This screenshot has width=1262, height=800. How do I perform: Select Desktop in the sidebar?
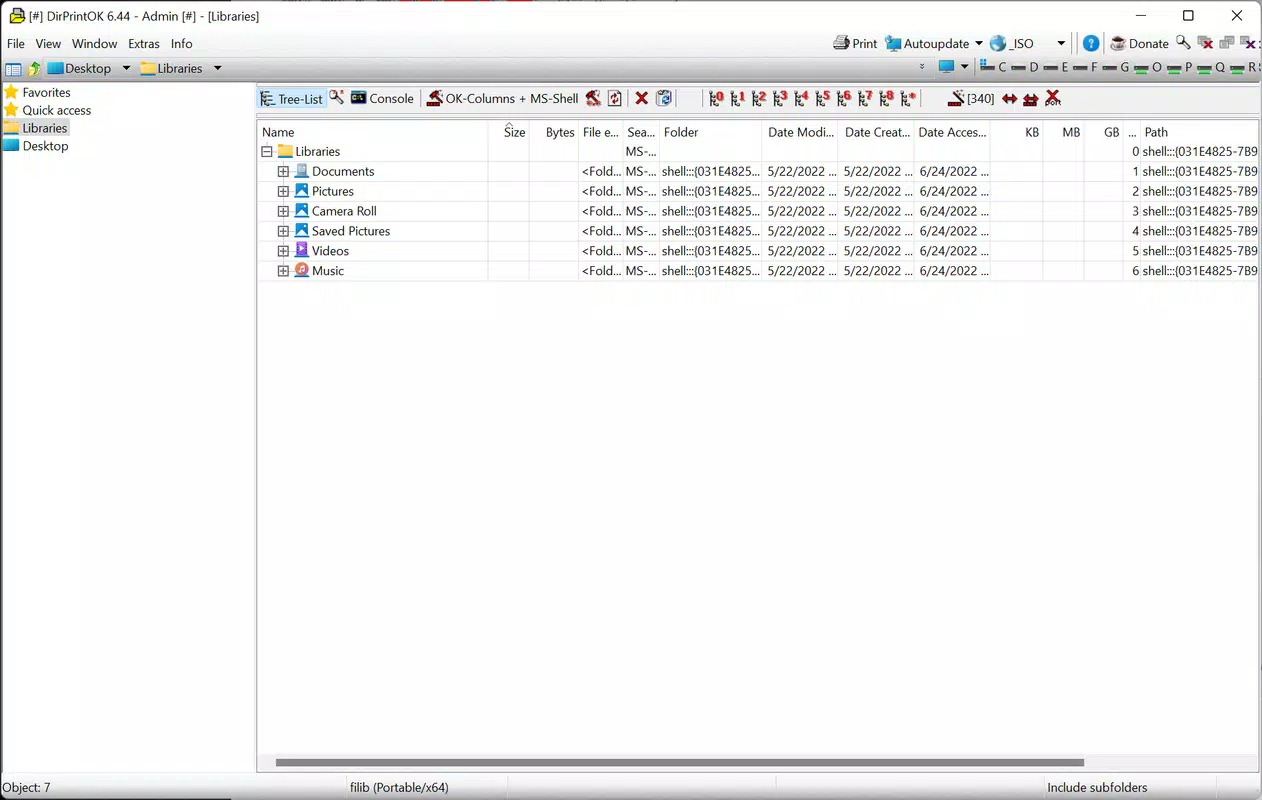pos(36,146)
